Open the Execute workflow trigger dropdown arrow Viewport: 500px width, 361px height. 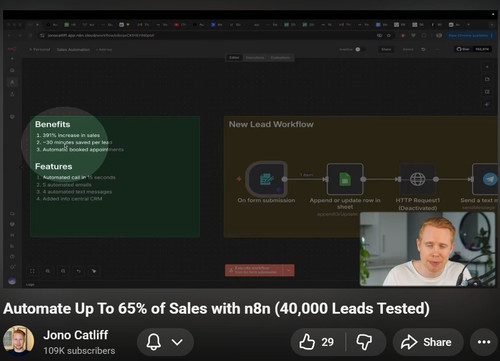[289, 270]
